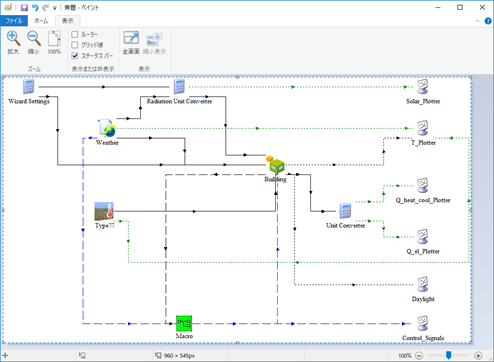Collapse the ribbon with the chevron arrow
Viewport: 494px width, 362px height.
(x=477, y=21)
